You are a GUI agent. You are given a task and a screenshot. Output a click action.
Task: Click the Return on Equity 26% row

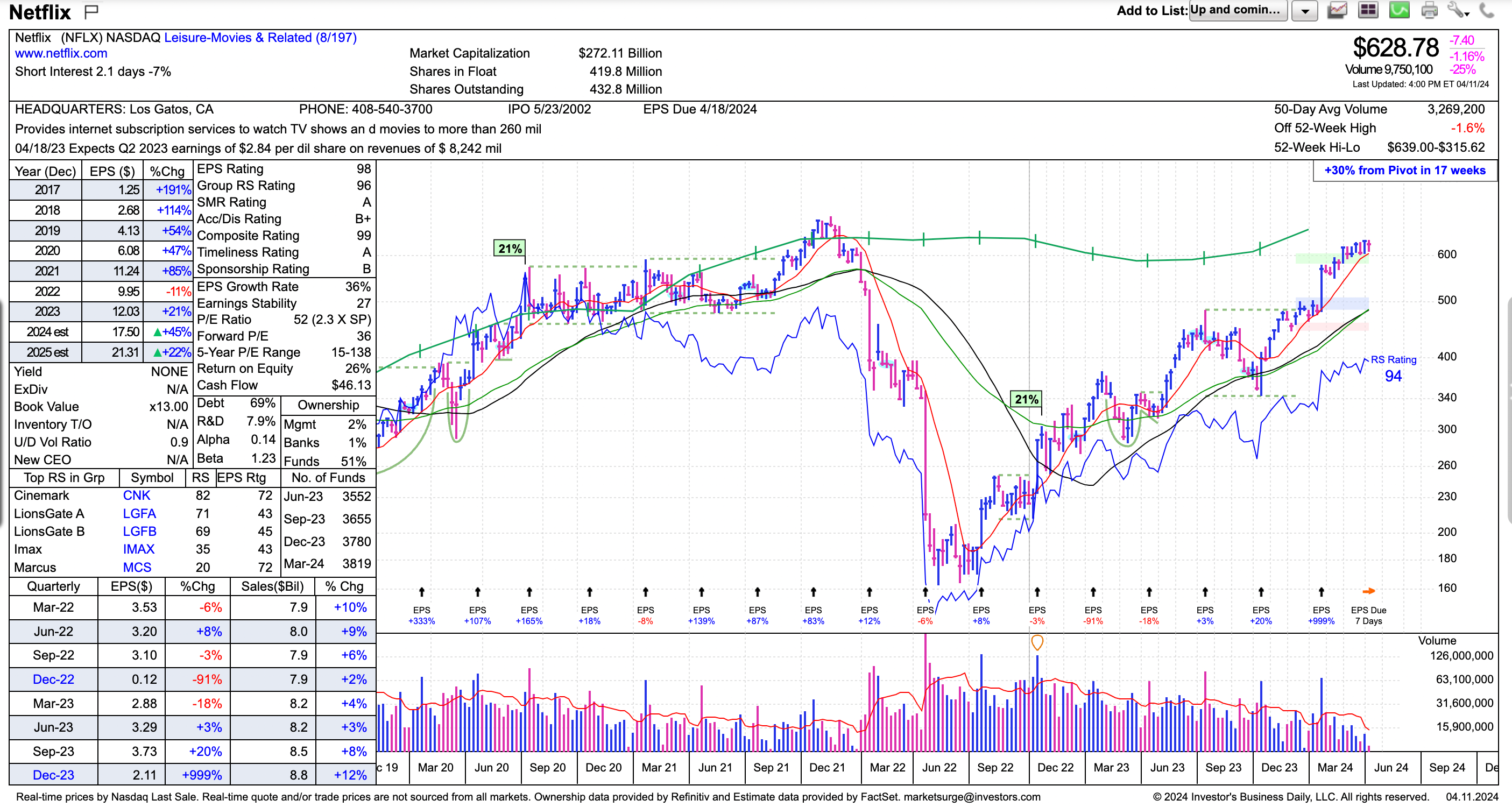tap(284, 369)
